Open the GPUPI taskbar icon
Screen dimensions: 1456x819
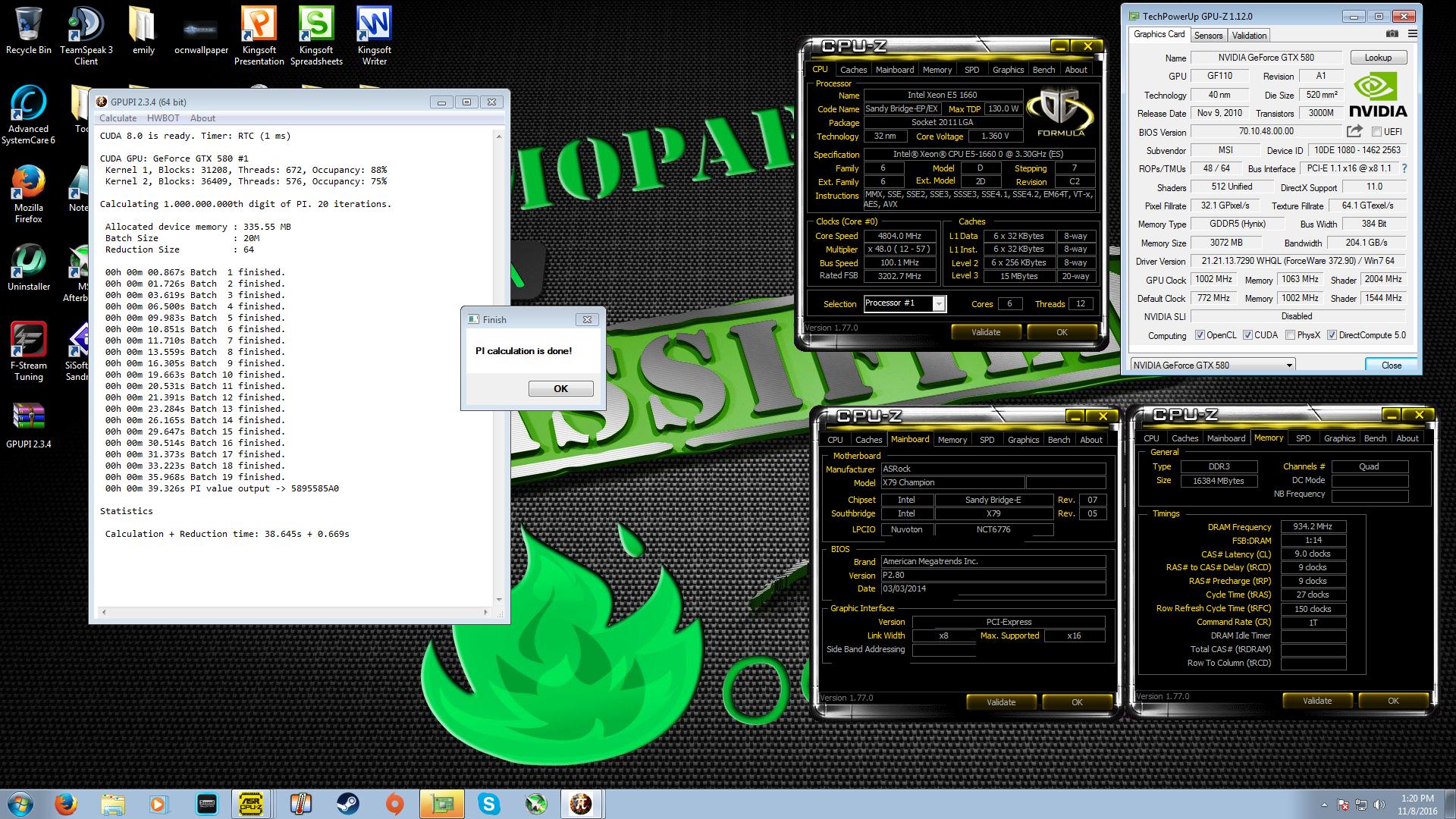(582, 804)
